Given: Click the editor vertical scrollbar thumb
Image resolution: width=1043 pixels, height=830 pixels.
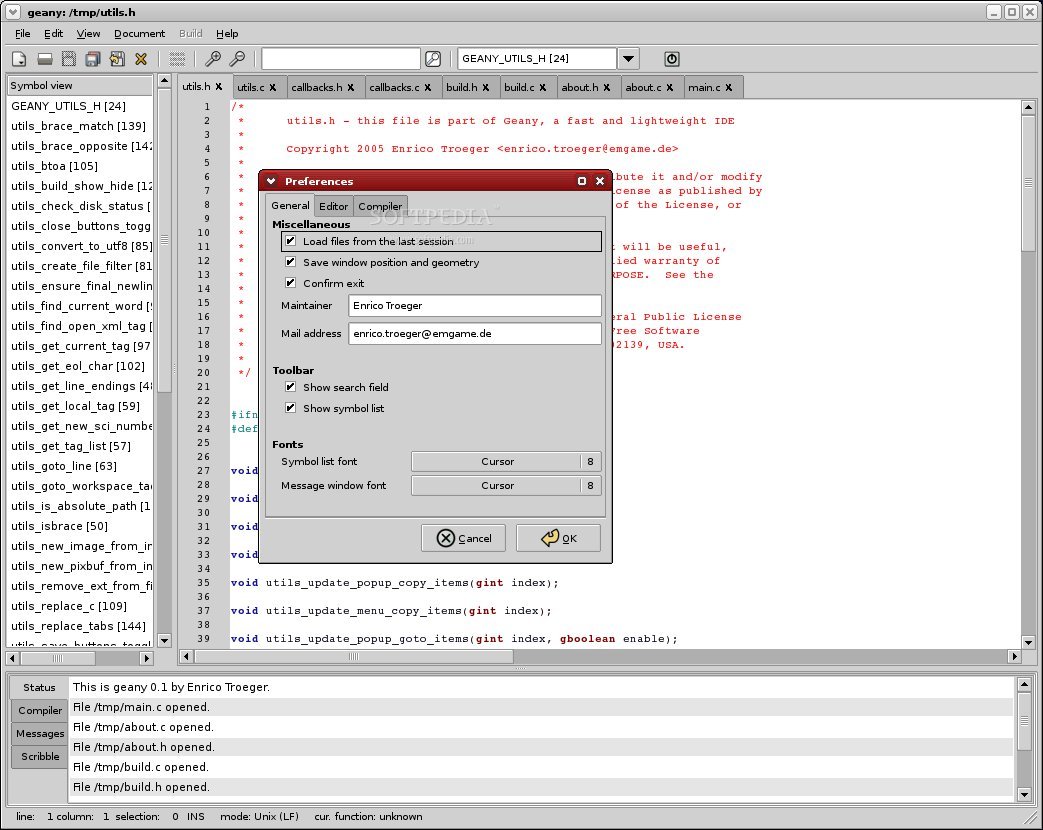Looking at the screenshot, I should [1028, 183].
